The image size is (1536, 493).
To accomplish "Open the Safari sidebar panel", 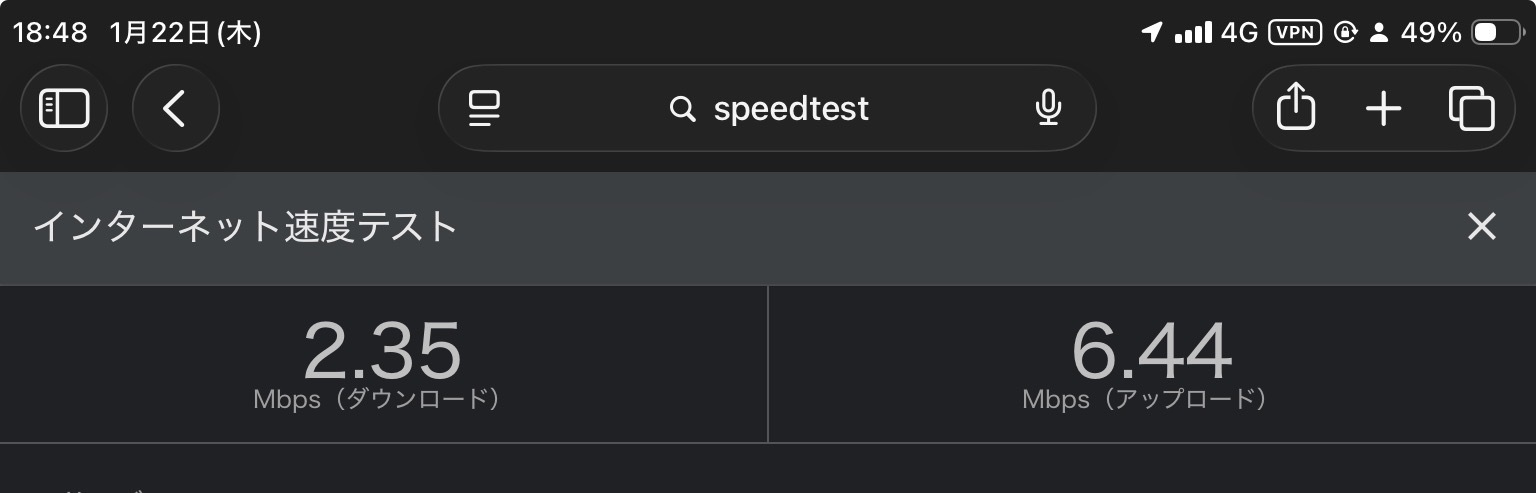I will (x=64, y=108).
